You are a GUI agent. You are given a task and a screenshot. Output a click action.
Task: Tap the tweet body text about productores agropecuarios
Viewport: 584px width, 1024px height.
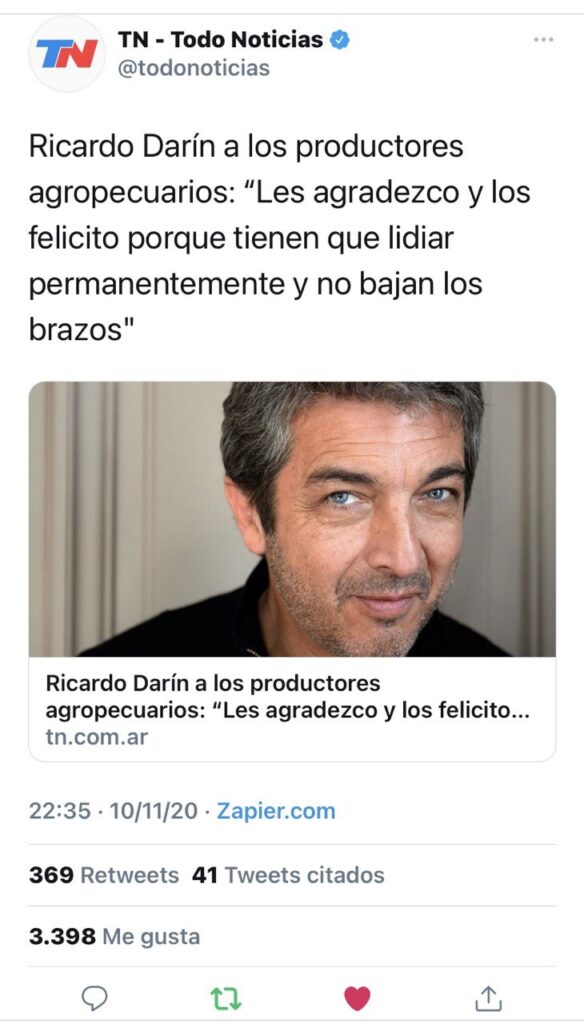pyautogui.click(x=280, y=238)
